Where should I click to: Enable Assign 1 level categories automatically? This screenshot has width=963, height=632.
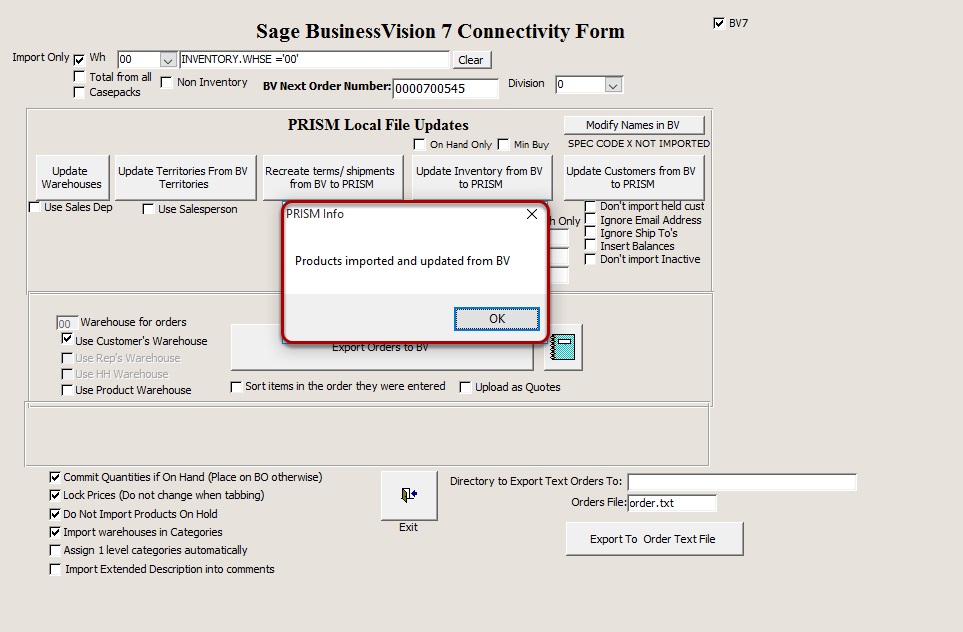pos(55,550)
